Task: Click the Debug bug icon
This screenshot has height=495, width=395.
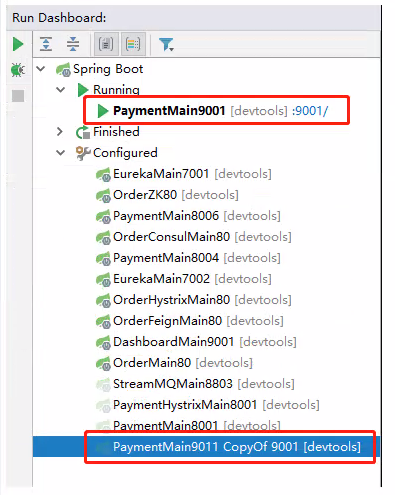Action: click(x=18, y=70)
